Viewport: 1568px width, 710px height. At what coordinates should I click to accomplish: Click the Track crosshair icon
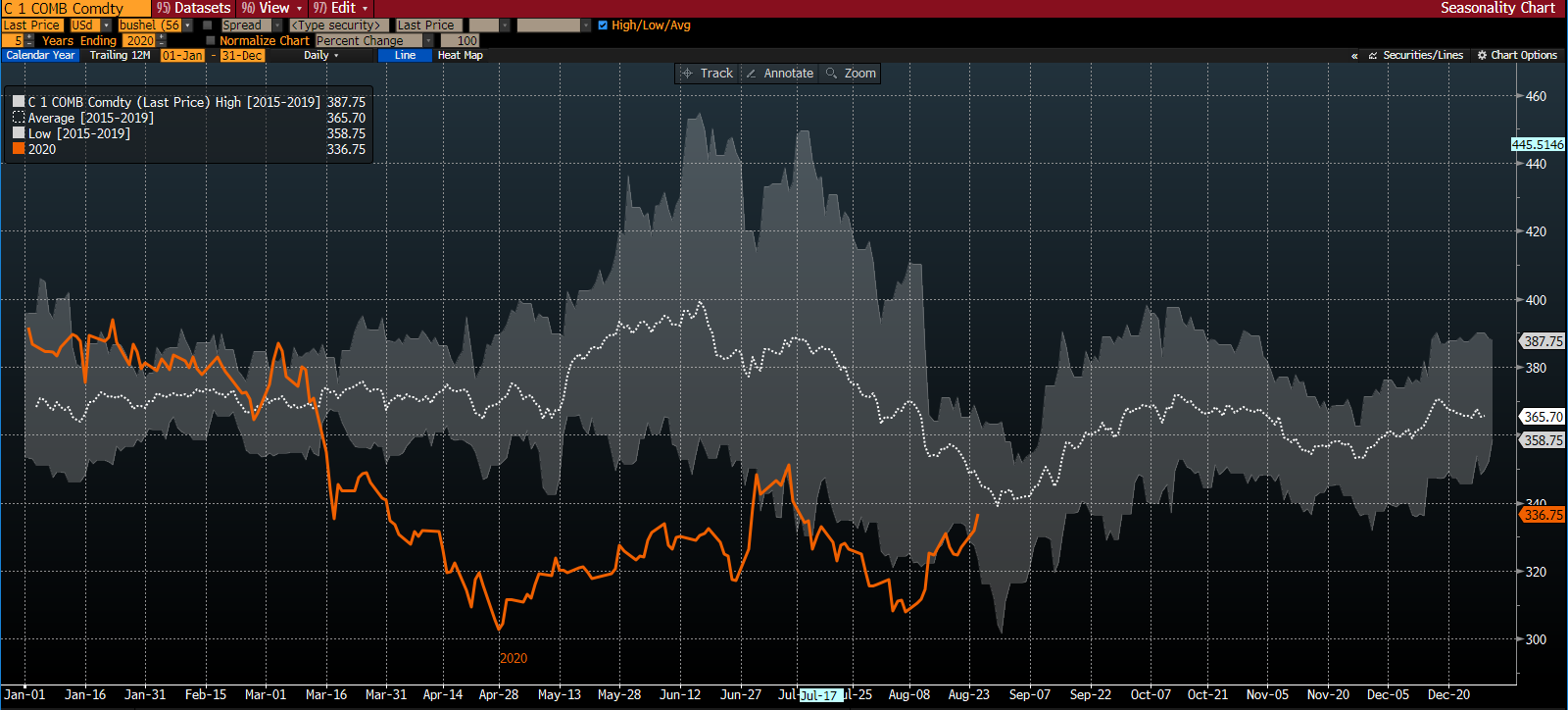(x=687, y=74)
